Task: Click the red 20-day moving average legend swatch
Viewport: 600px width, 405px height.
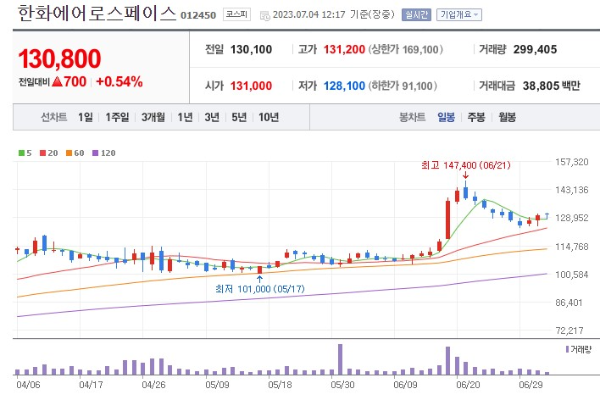Action: pos(43,153)
